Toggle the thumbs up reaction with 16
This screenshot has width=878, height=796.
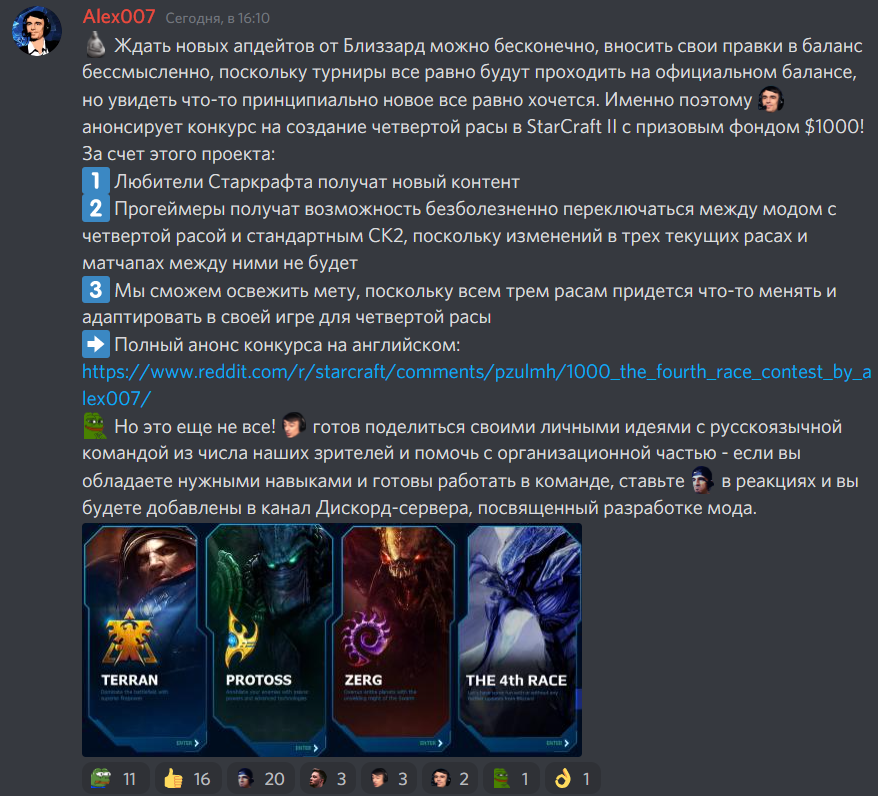pyautogui.click(x=188, y=778)
